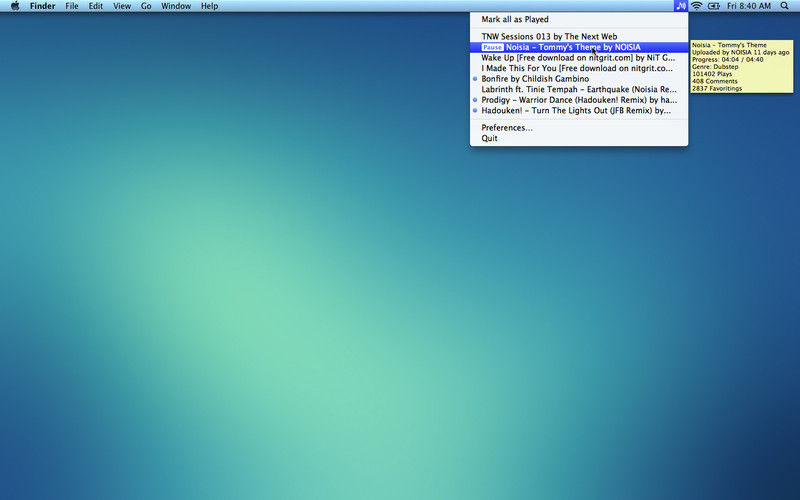This screenshot has width=800, height=500.
Task: Pause Noisia – Tommy's Theme track
Action: click(492, 47)
